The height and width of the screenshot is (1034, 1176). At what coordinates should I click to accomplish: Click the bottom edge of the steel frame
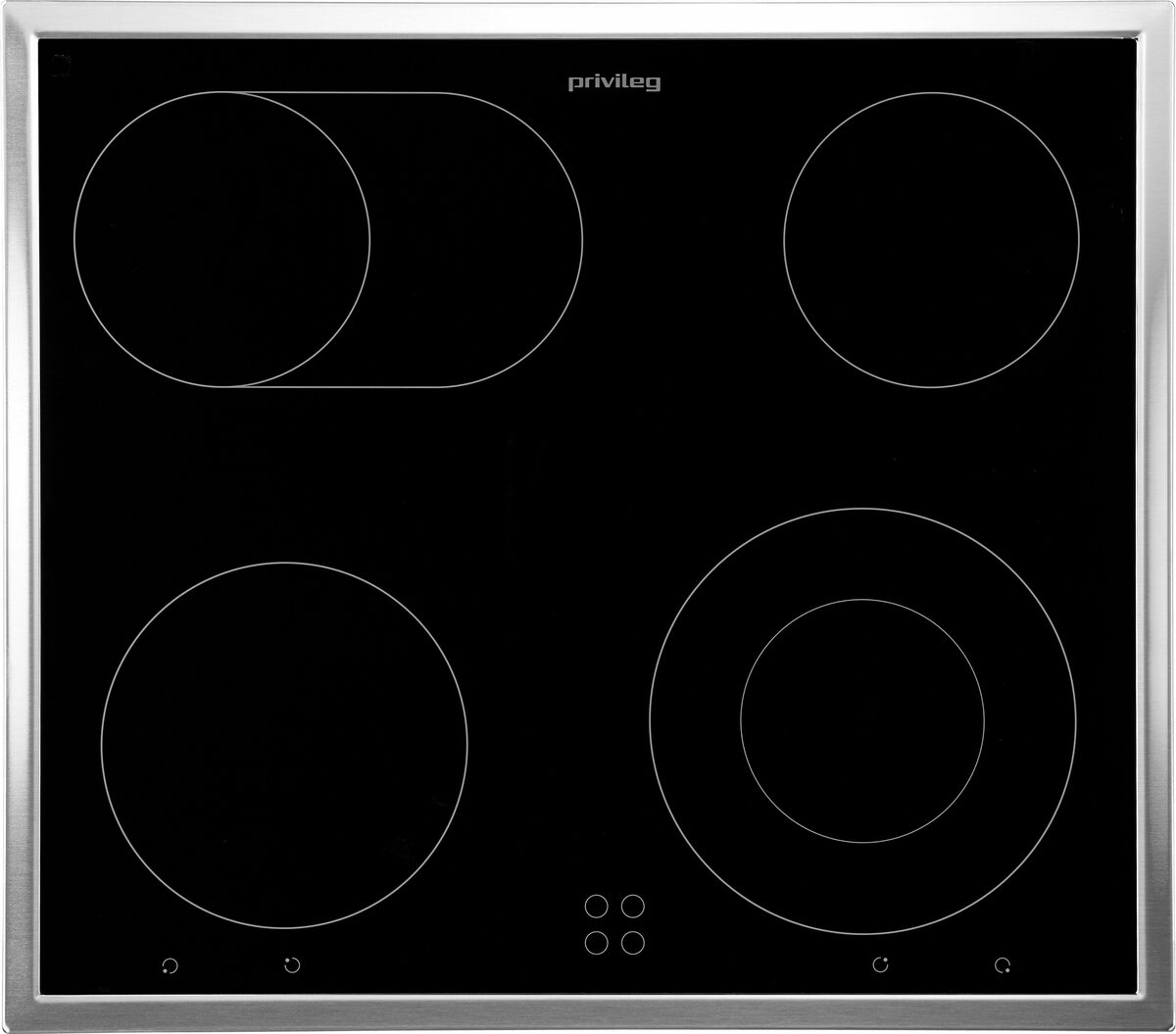tap(588, 1009)
